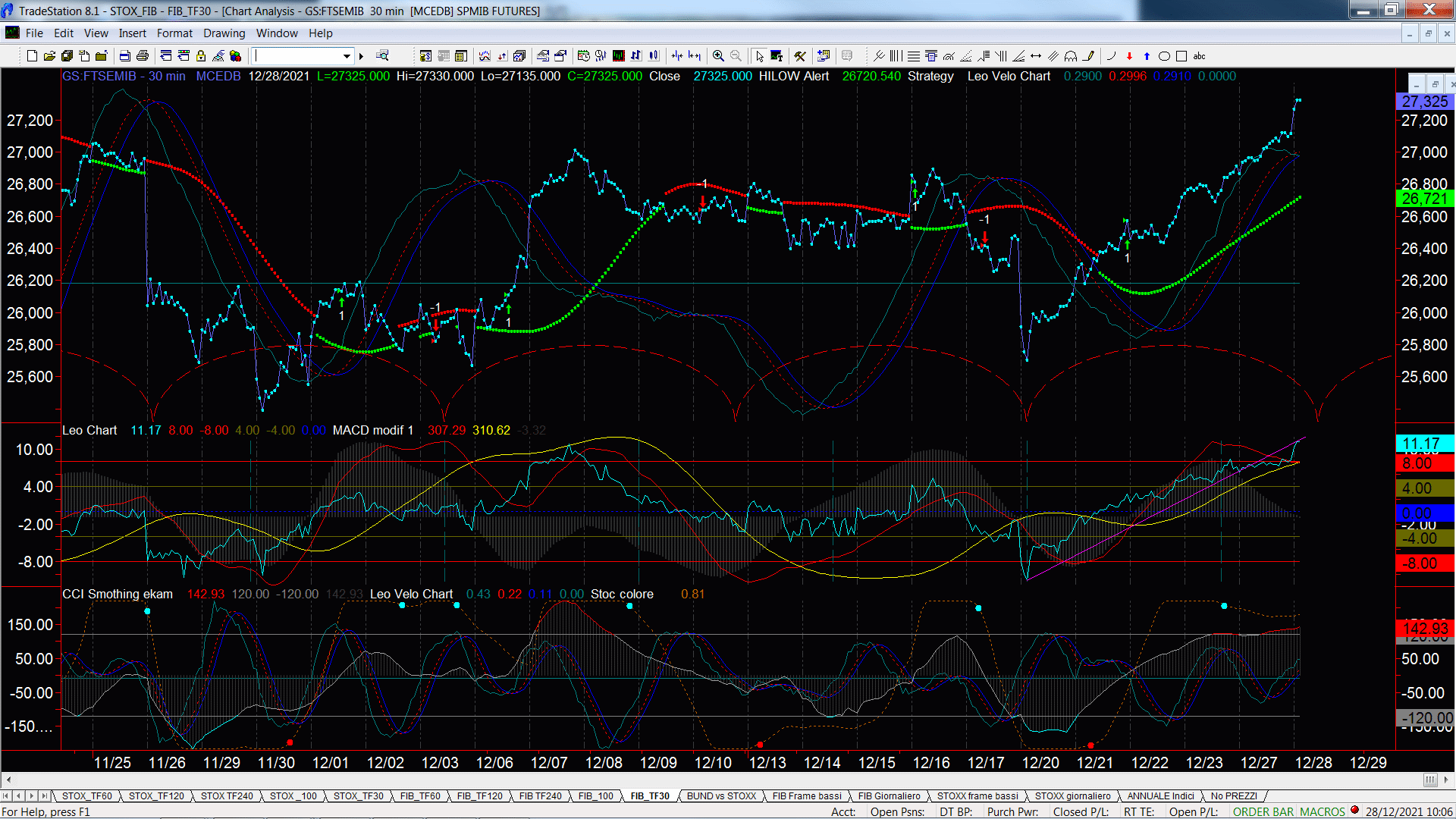Select the horizontal double-arrow line tool
This screenshot has width=1456, height=819.
(x=1035, y=56)
